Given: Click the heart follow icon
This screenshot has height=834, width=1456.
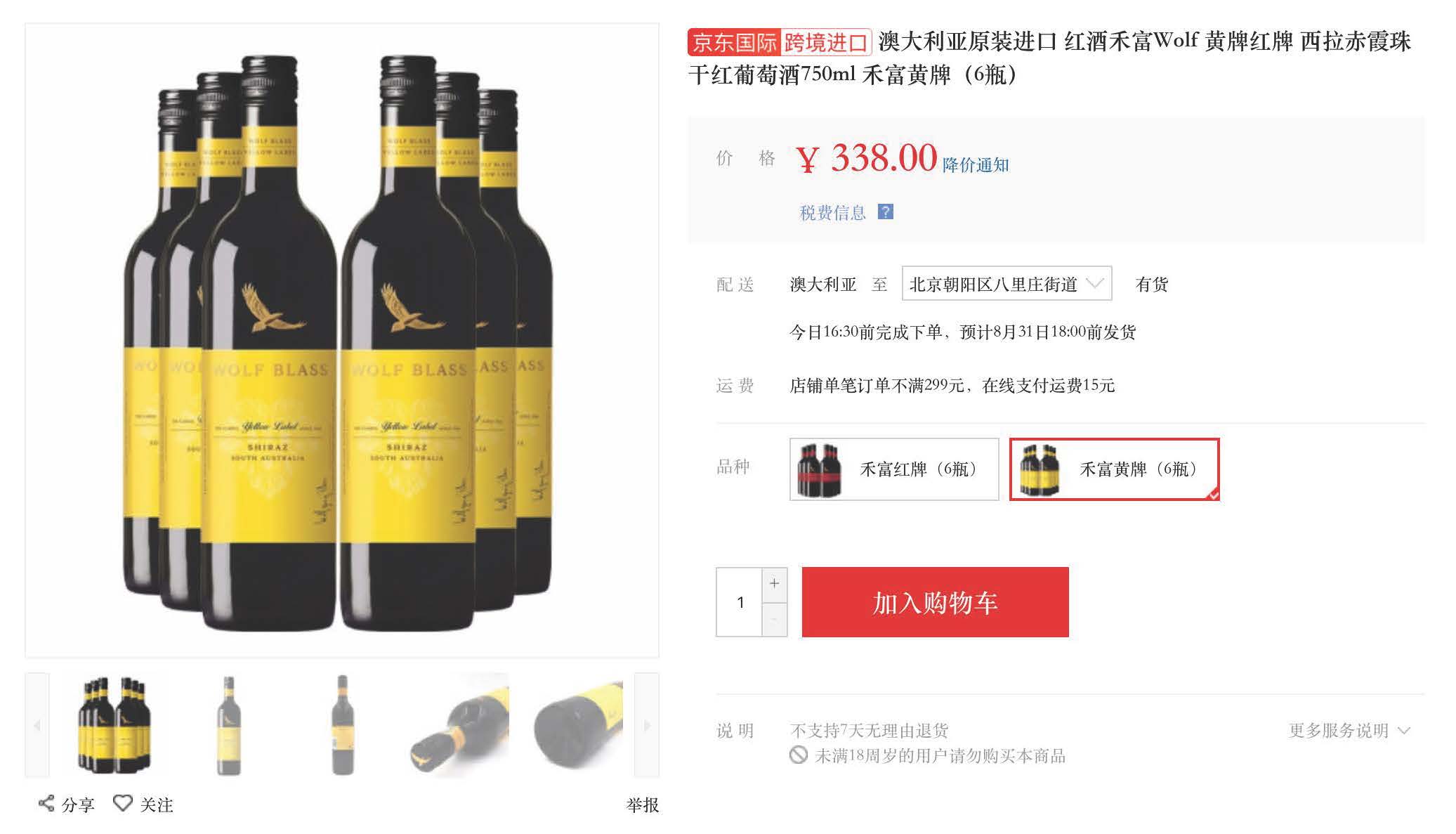Looking at the screenshot, I should point(123,803).
